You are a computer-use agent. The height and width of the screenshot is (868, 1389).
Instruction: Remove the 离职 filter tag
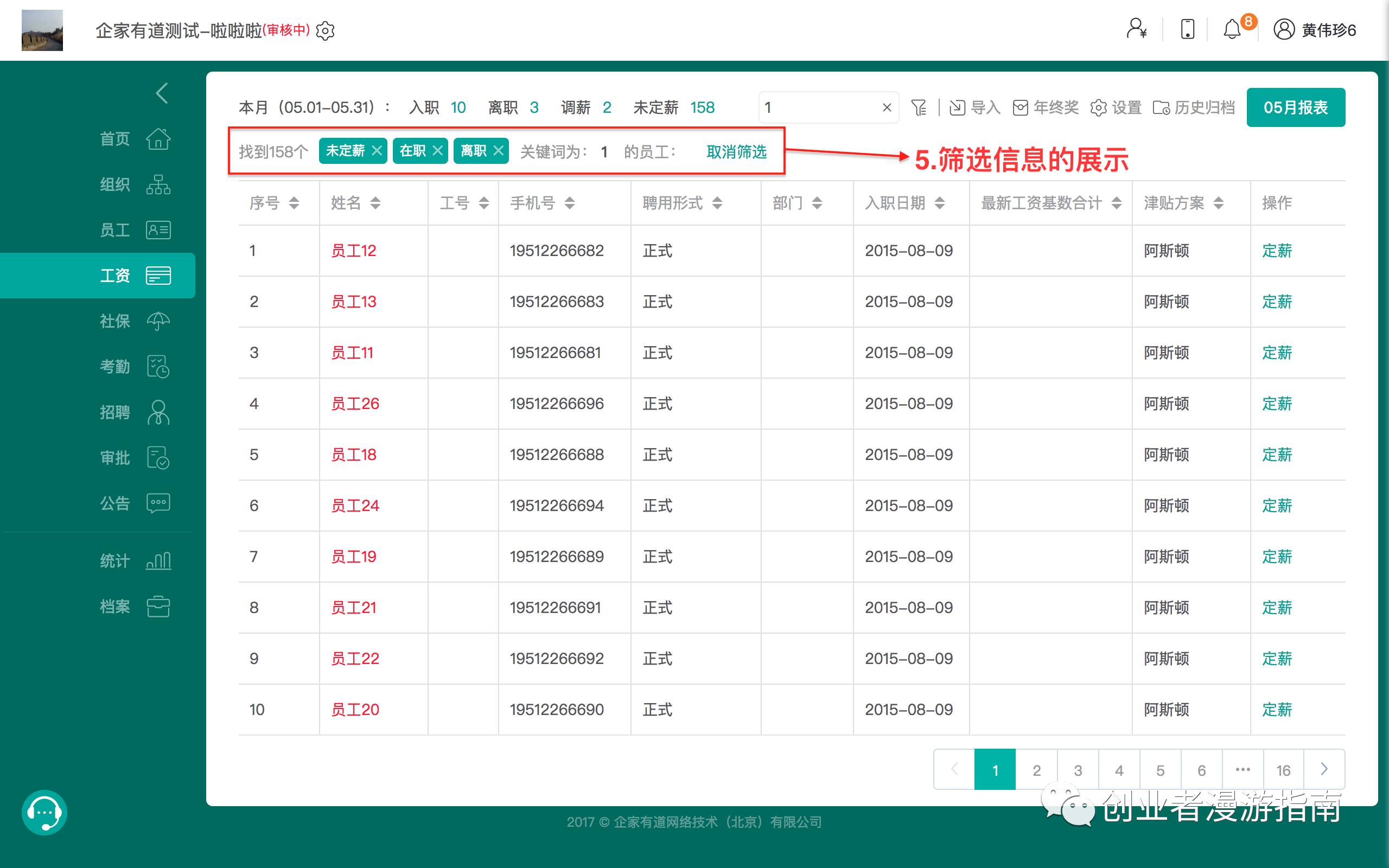(498, 151)
